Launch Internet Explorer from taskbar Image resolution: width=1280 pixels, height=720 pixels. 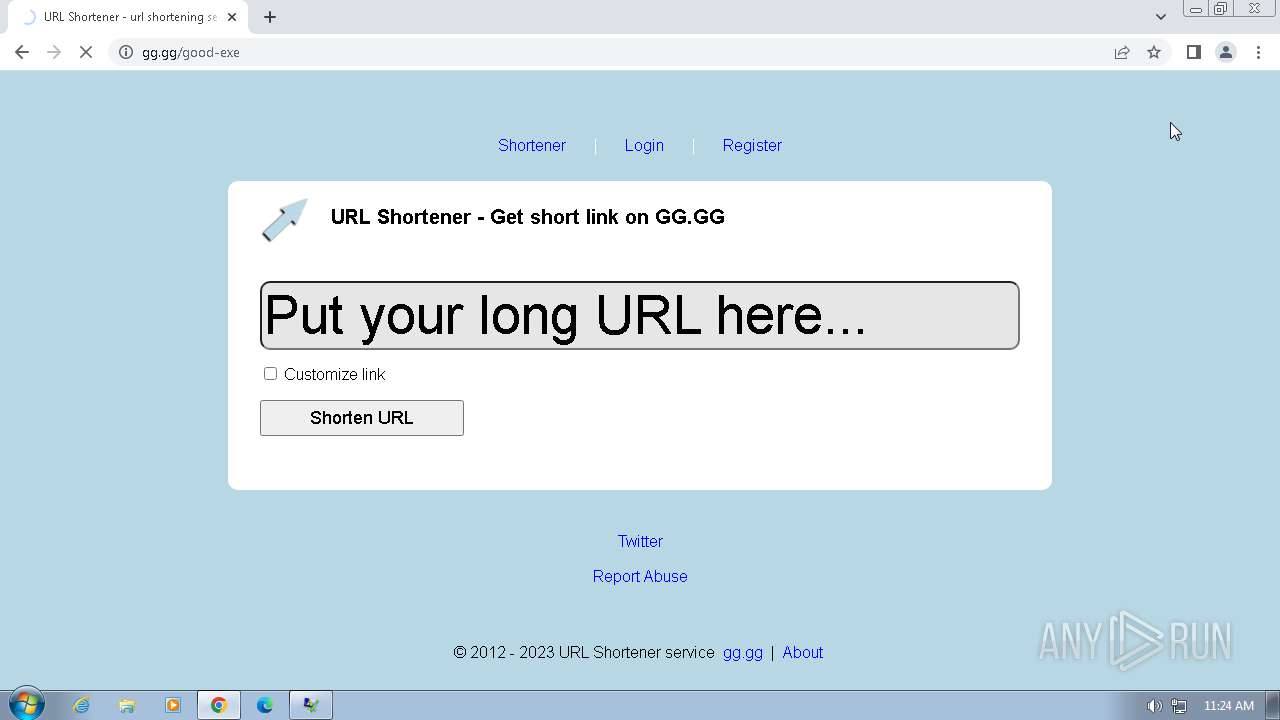[81, 705]
